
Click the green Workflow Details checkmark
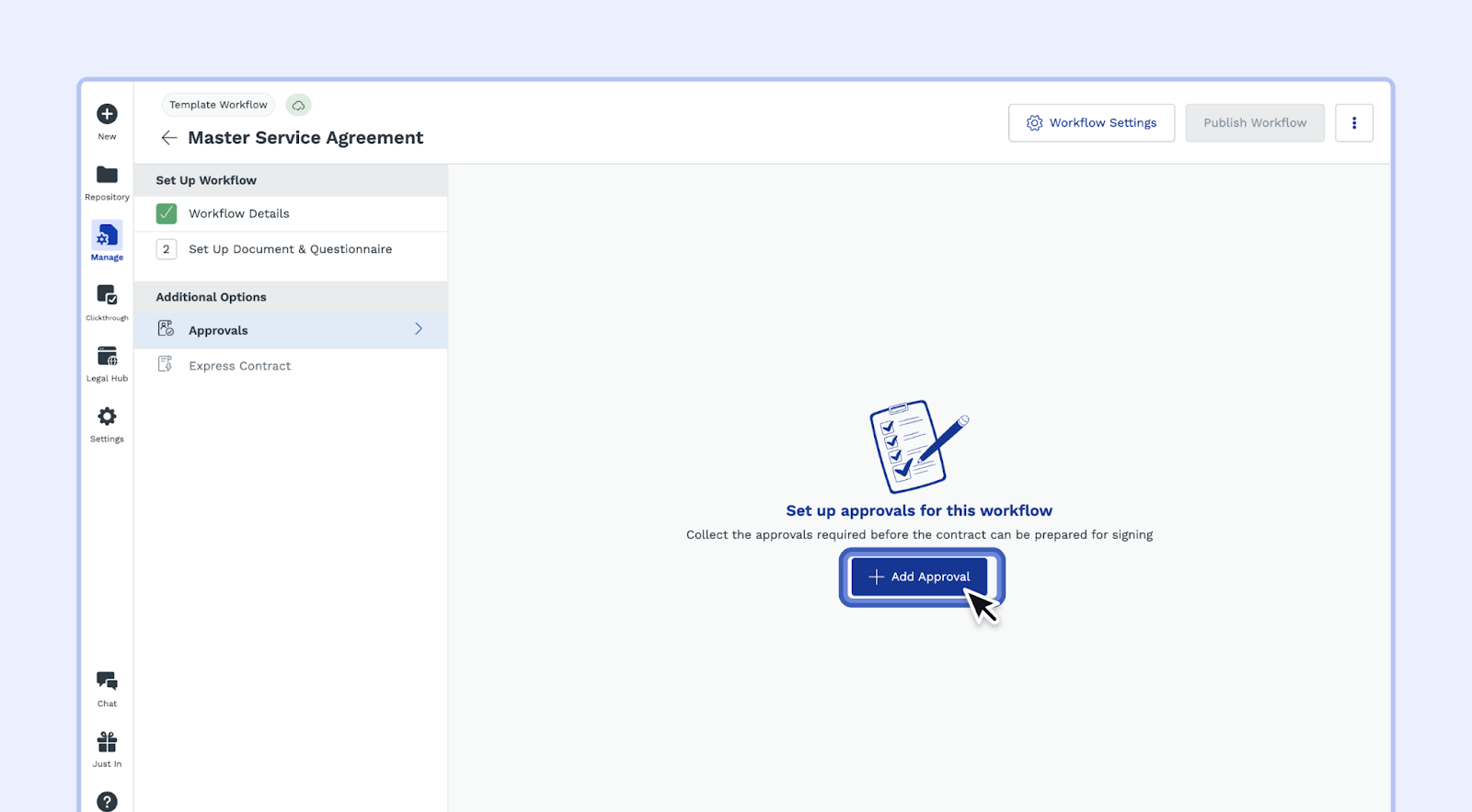167,213
